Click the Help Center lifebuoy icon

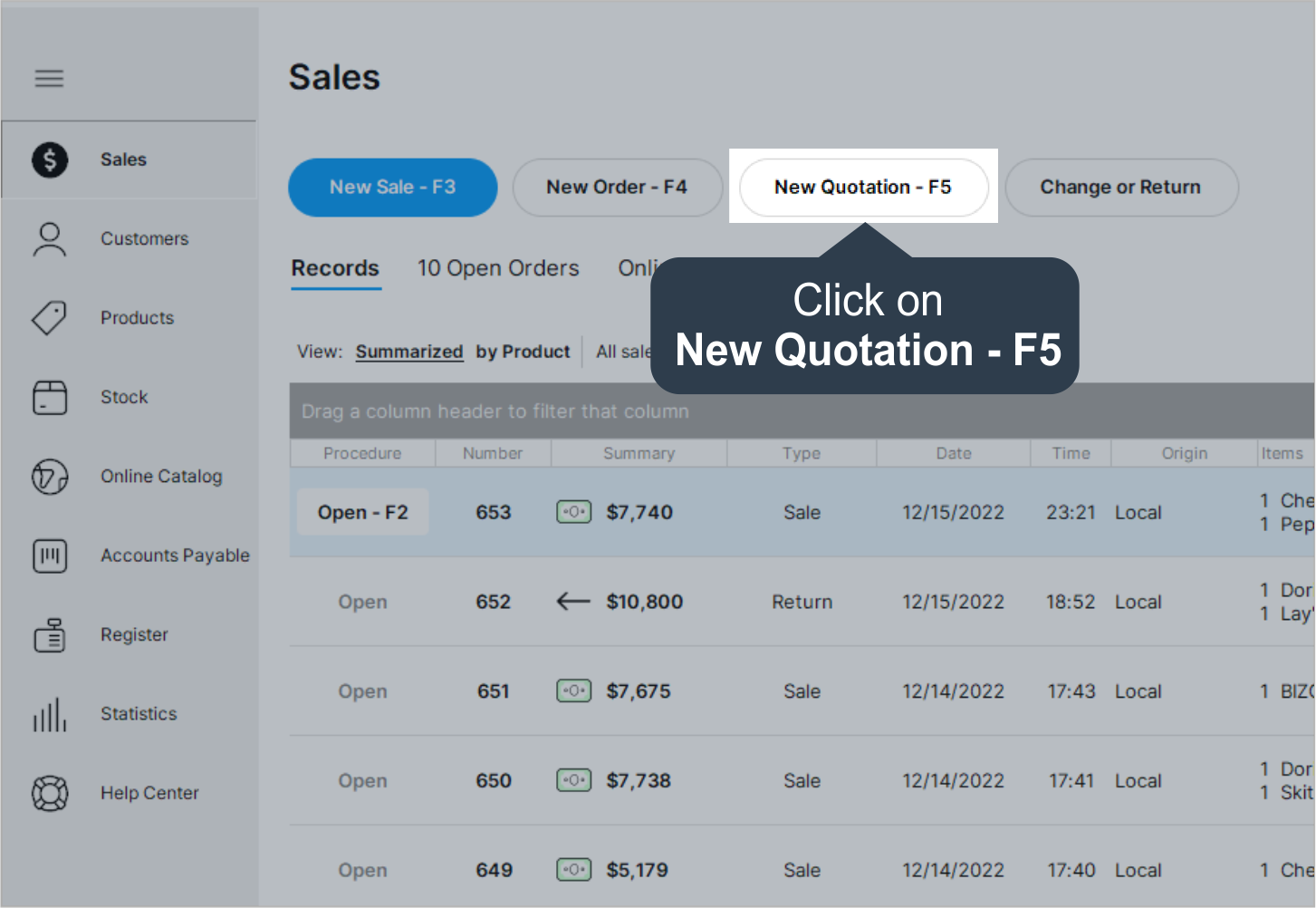(50, 794)
